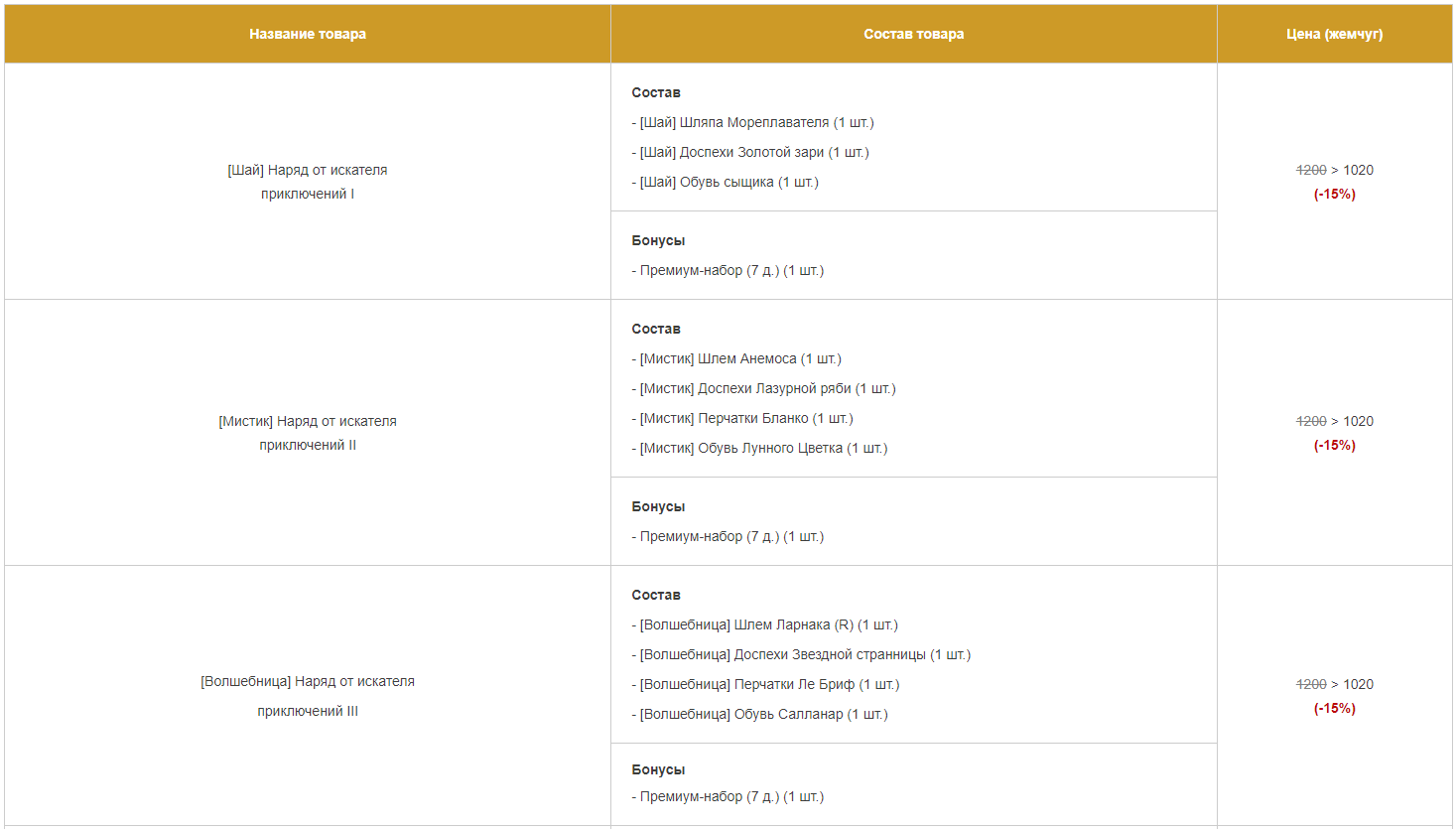Click the 'Состав товара' column header
This screenshot has height=829, width=1456.
914,34
